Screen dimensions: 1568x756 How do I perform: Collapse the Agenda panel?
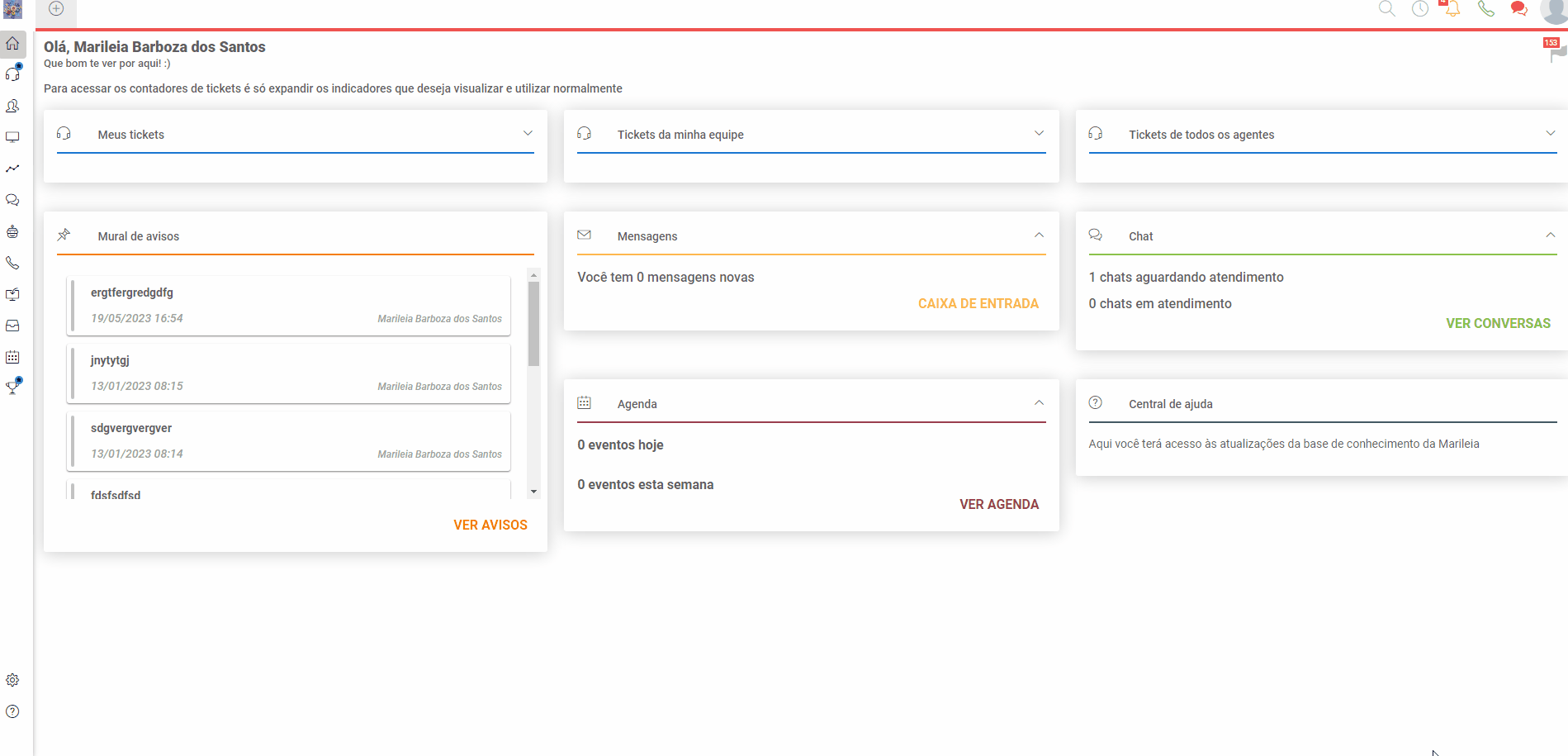(1039, 403)
